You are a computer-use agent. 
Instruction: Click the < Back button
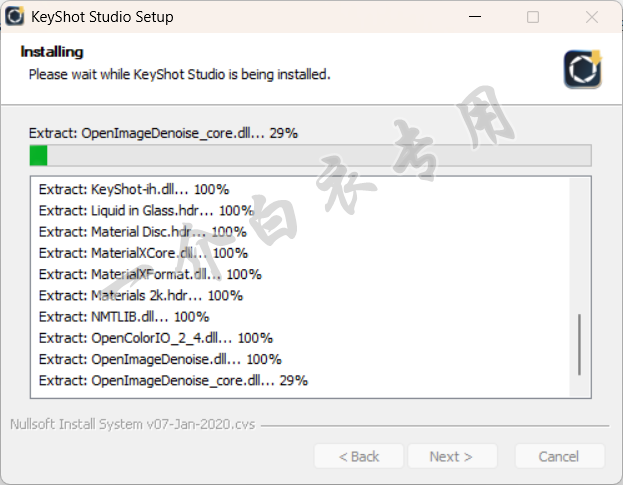[x=359, y=456]
